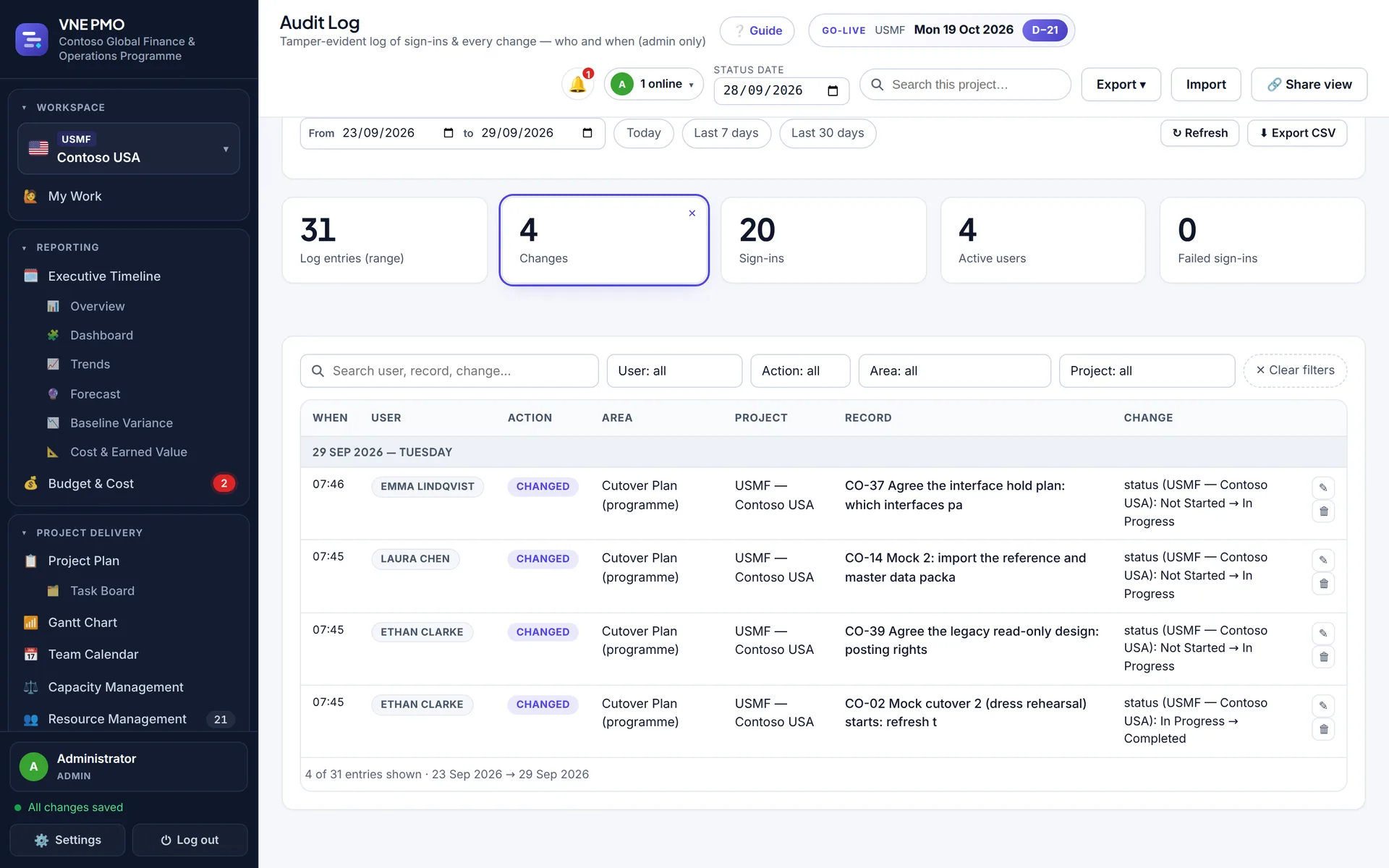1389x868 pixels.
Task: Open the User: all filter dropdown
Action: [674, 371]
